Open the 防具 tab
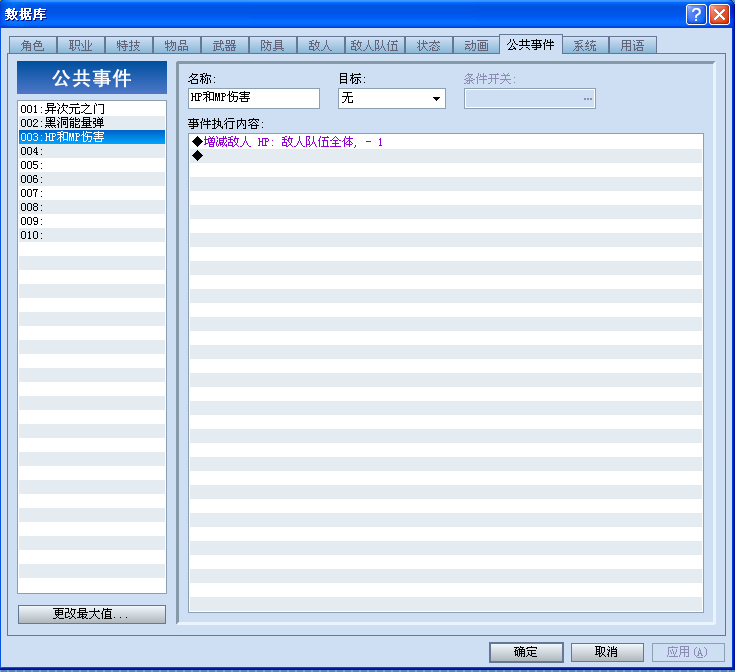The height and width of the screenshot is (672, 735). pyautogui.click(x=273, y=45)
